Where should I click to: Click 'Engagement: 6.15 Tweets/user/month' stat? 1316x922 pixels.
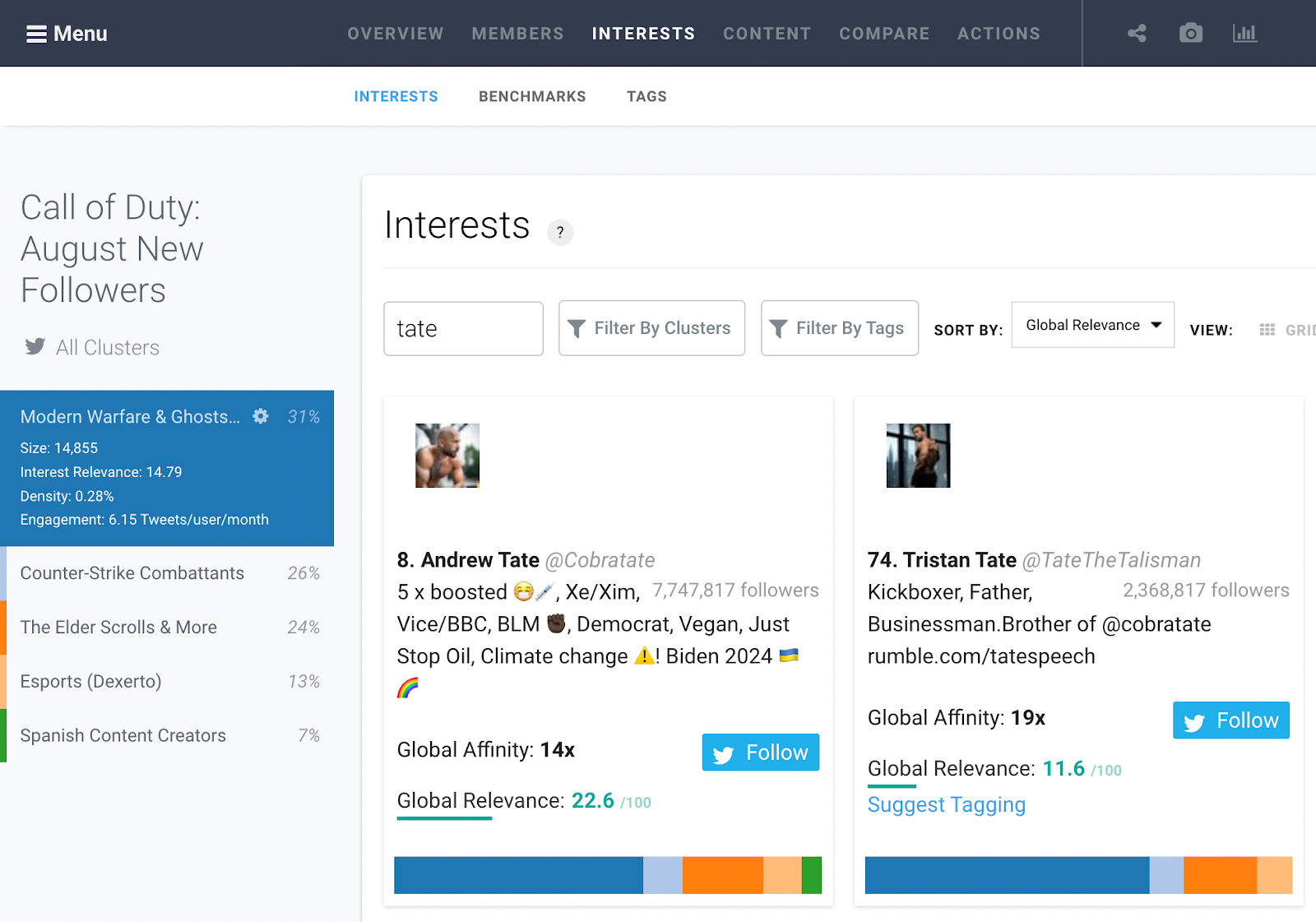coord(145,520)
